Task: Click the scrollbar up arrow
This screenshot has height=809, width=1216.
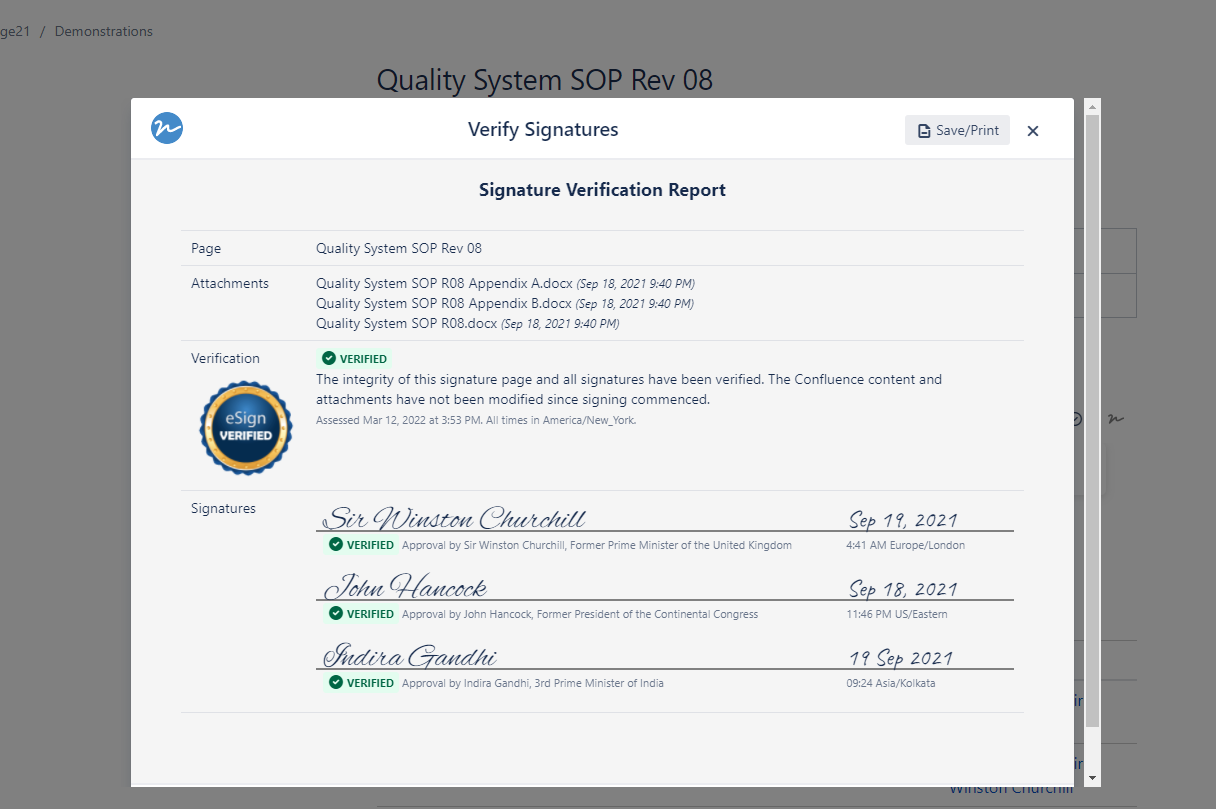Action: [1092, 105]
